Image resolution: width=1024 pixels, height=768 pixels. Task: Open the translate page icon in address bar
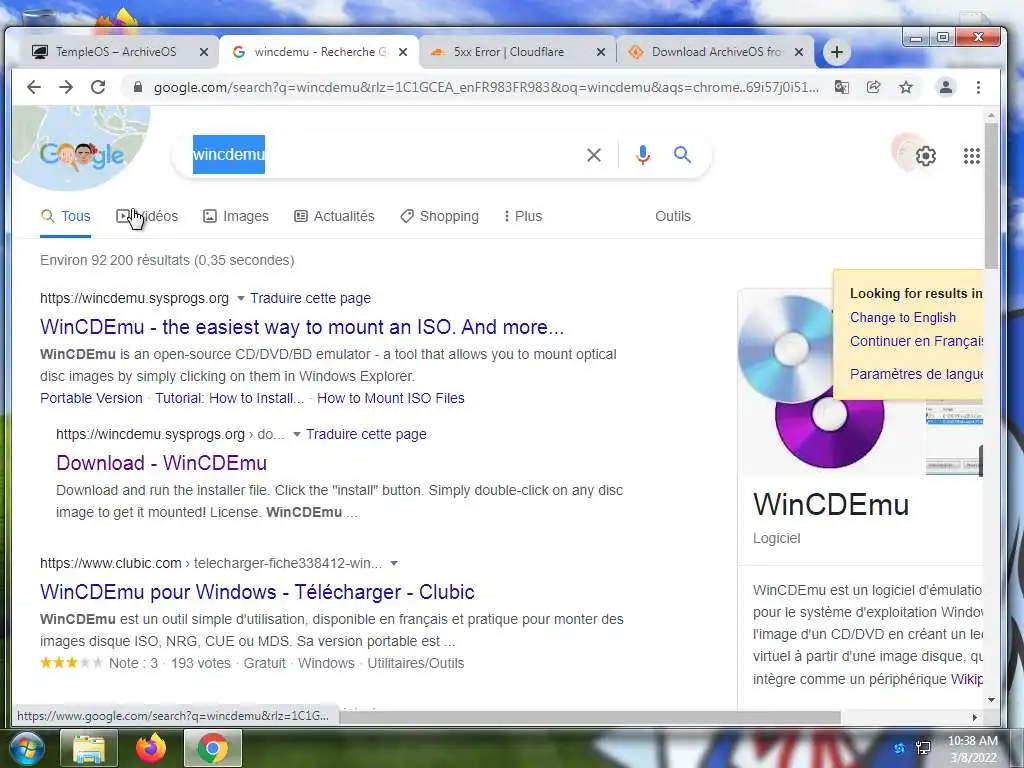[x=842, y=87]
